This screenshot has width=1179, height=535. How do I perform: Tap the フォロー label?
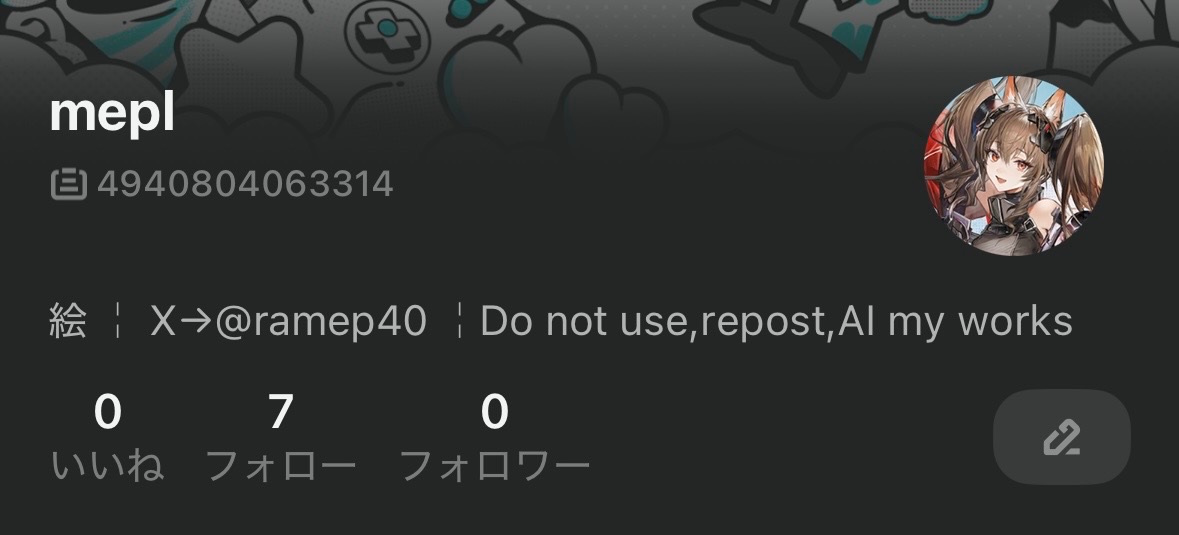(x=280, y=466)
